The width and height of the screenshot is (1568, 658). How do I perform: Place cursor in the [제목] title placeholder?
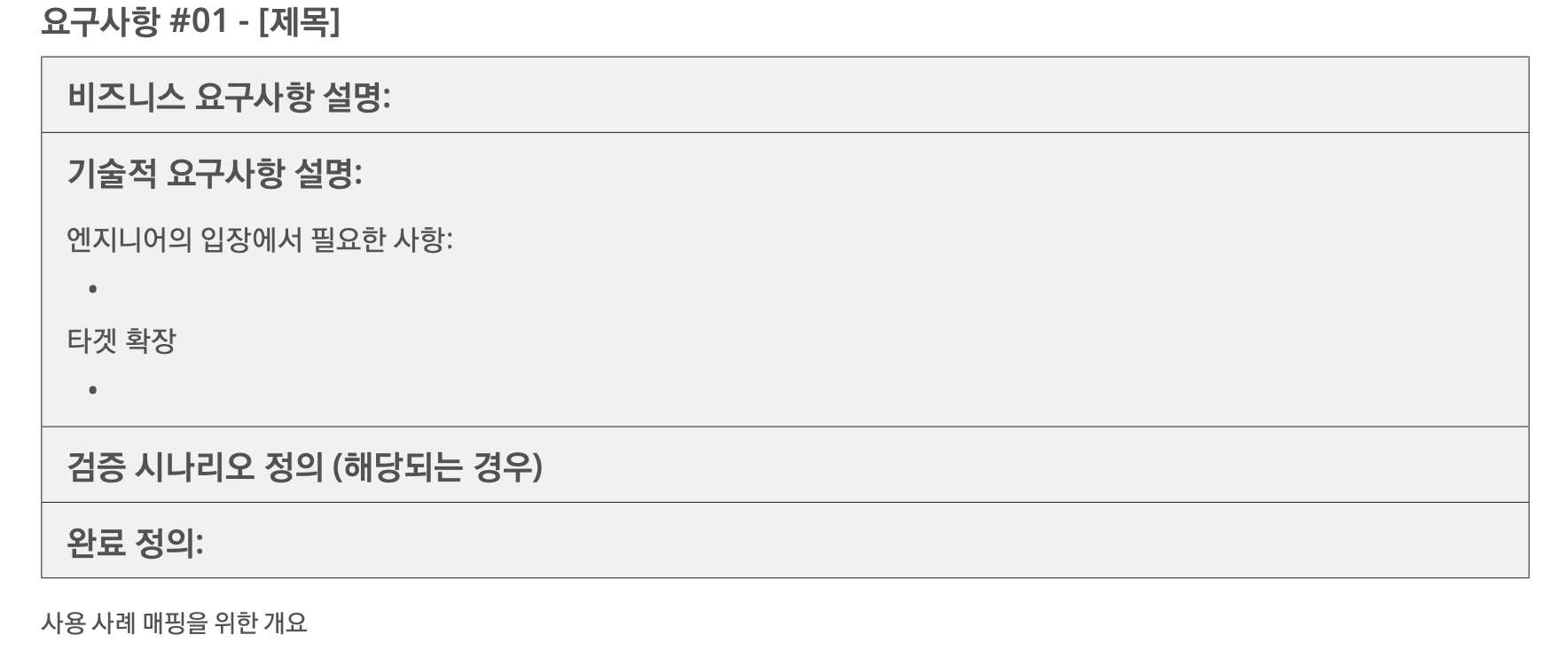(x=299, y=20)
